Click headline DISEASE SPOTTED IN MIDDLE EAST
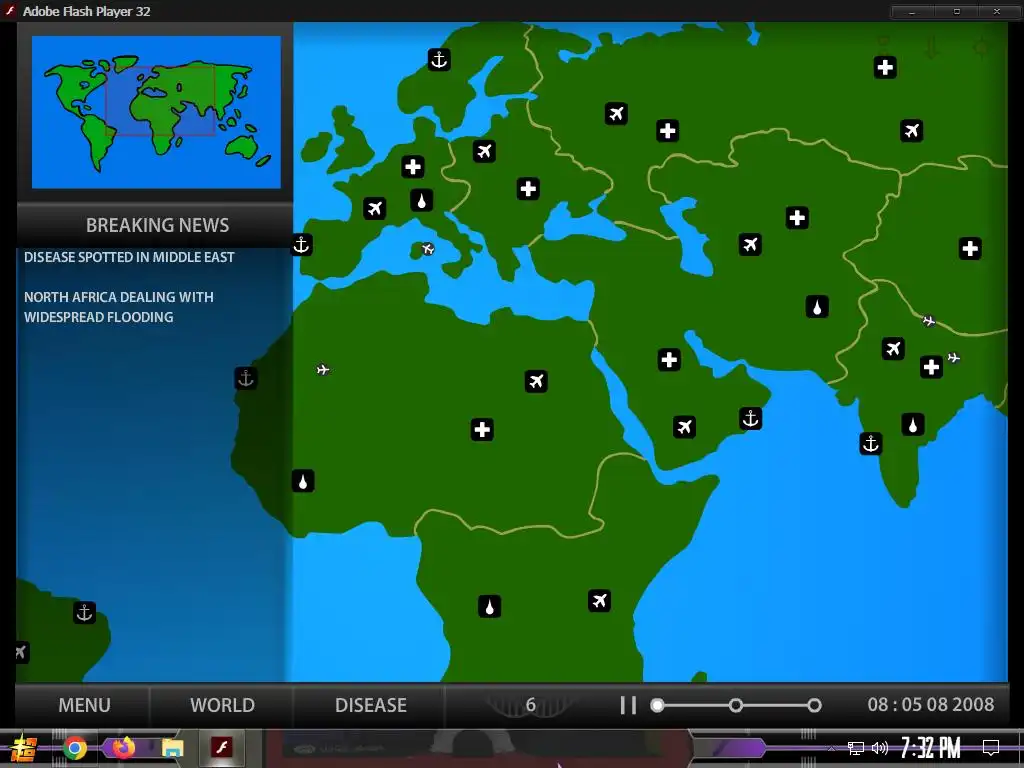Screen dimensions: 1024x768 (x=129, y=257)
